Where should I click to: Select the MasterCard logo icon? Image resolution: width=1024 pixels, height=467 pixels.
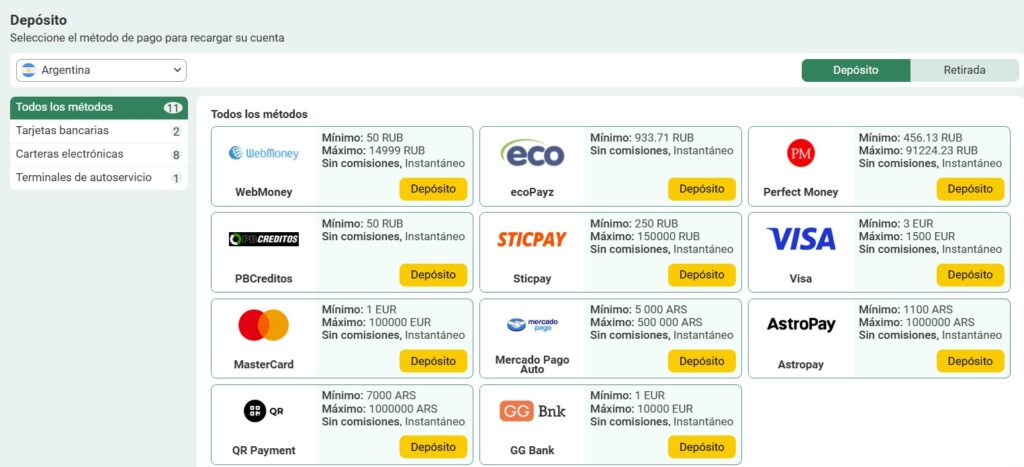[264, 325]
